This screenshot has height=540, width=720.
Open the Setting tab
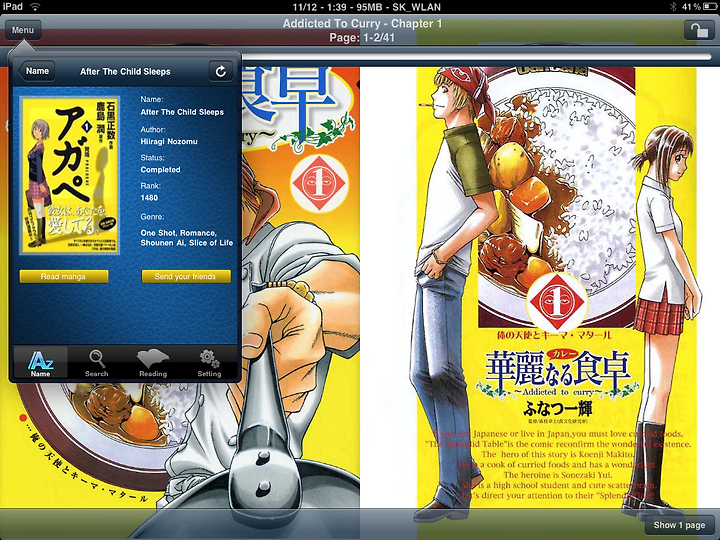tap(209, 363)
